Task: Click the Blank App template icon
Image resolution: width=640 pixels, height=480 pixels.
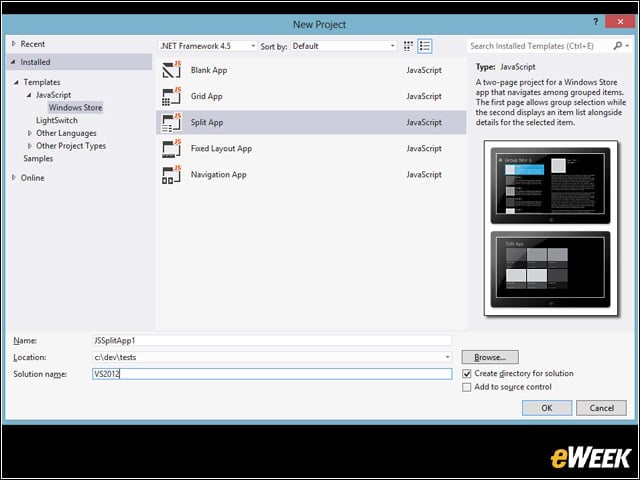Action: pos(171,70)
